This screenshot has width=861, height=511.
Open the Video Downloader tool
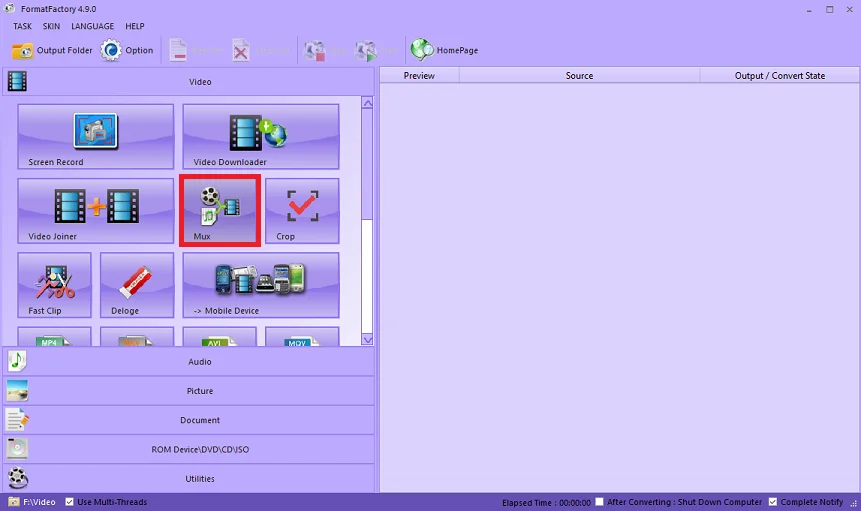click(x=261, y=137)
